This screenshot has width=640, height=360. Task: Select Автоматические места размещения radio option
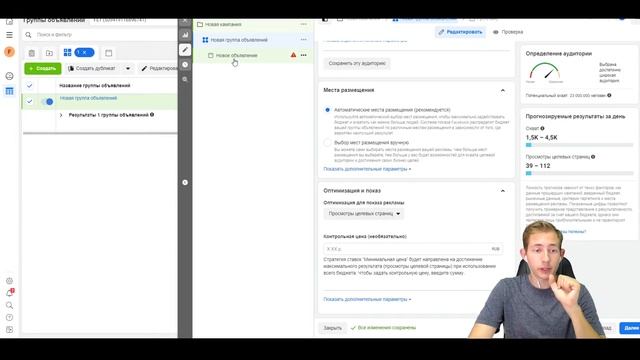[327, 110]
